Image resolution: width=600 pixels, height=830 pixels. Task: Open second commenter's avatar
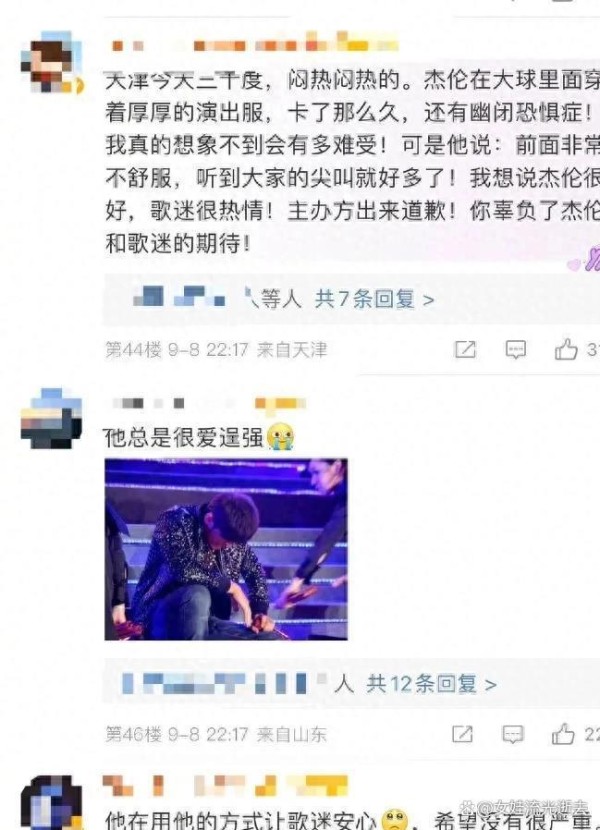click(51, 418)
